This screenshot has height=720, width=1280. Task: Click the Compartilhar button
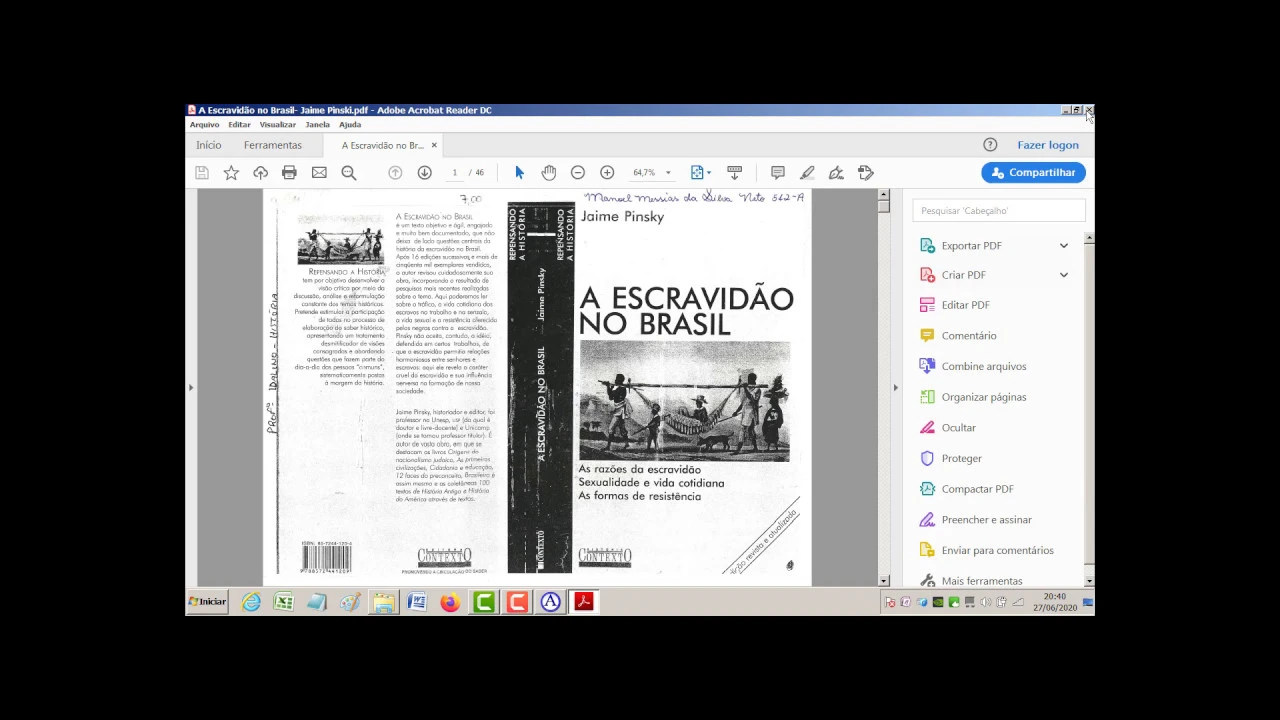click(1033, 173)
